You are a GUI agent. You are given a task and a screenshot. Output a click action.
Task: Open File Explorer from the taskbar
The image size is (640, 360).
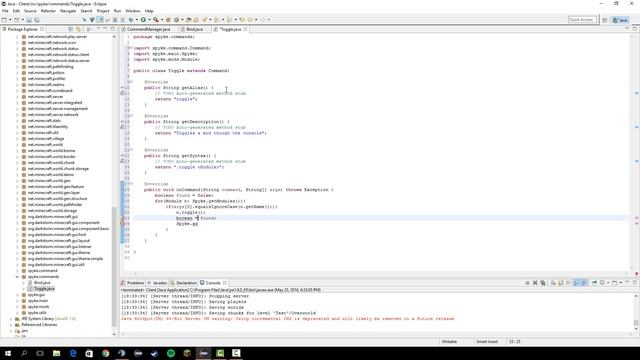point(56,353)
